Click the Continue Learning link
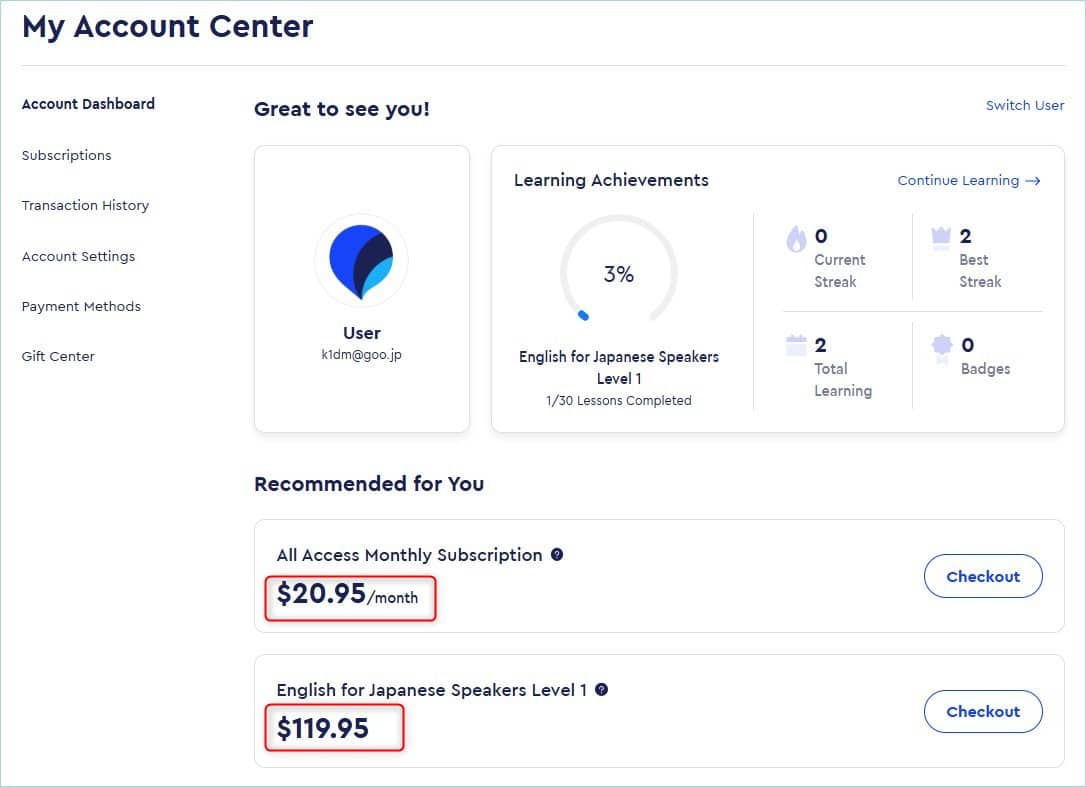This screenshot has width=1086, height=787. (957, 181)
